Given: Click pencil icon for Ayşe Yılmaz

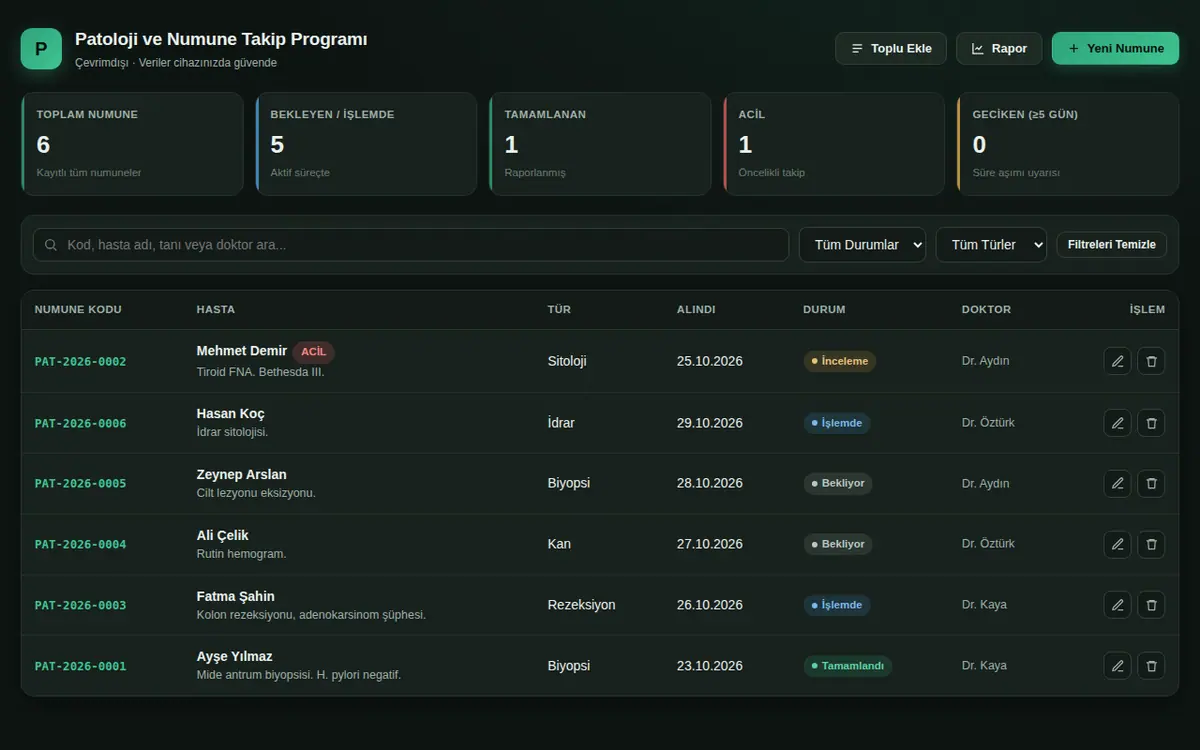Looking at the screenshot, I should pos(1117,666).
